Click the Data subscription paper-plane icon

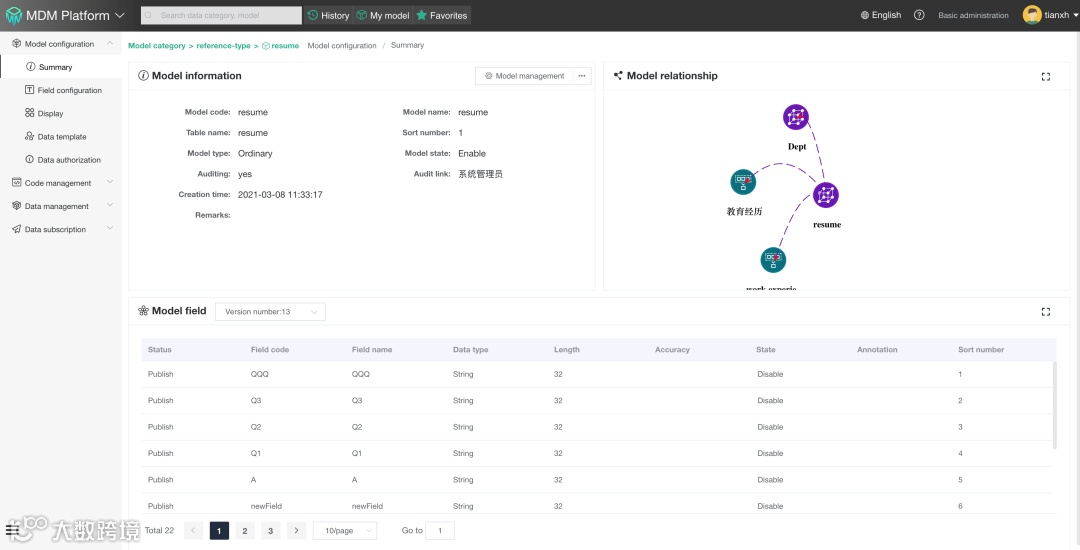point(17,229)
